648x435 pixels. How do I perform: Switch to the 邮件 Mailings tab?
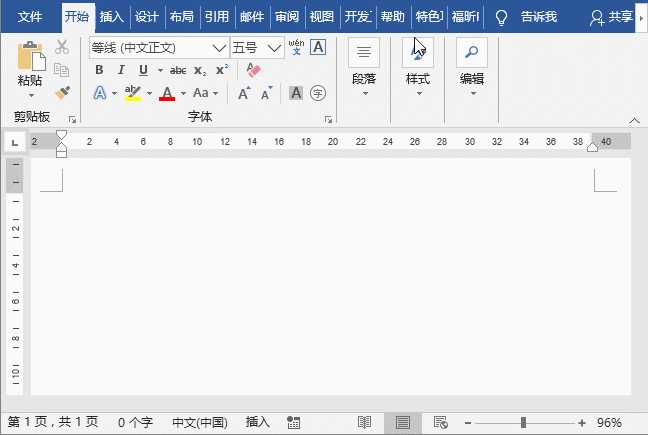coord(252,17)
